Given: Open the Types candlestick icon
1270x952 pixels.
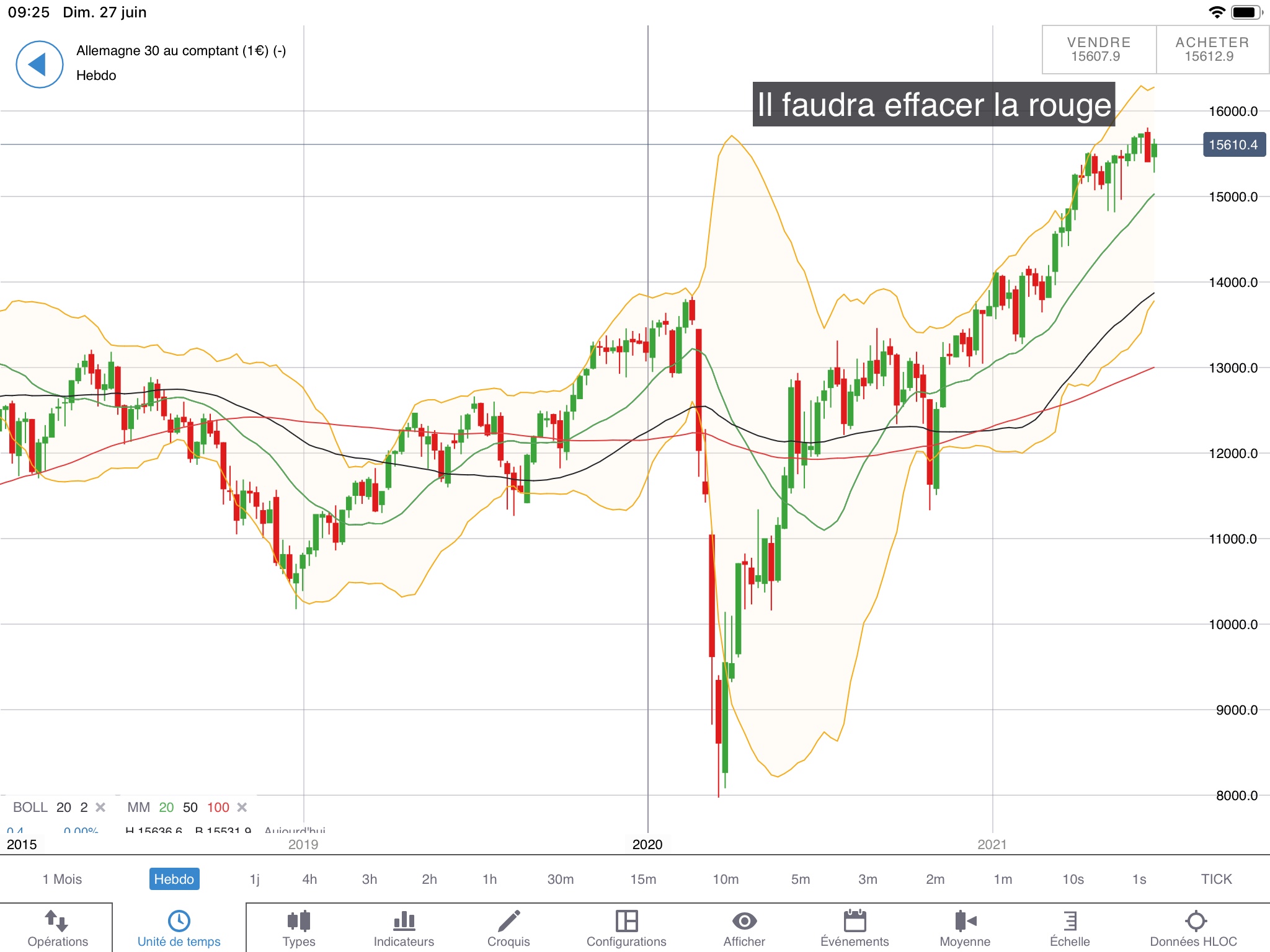Looking at the screenshot, I should click(x=298, y=921).
